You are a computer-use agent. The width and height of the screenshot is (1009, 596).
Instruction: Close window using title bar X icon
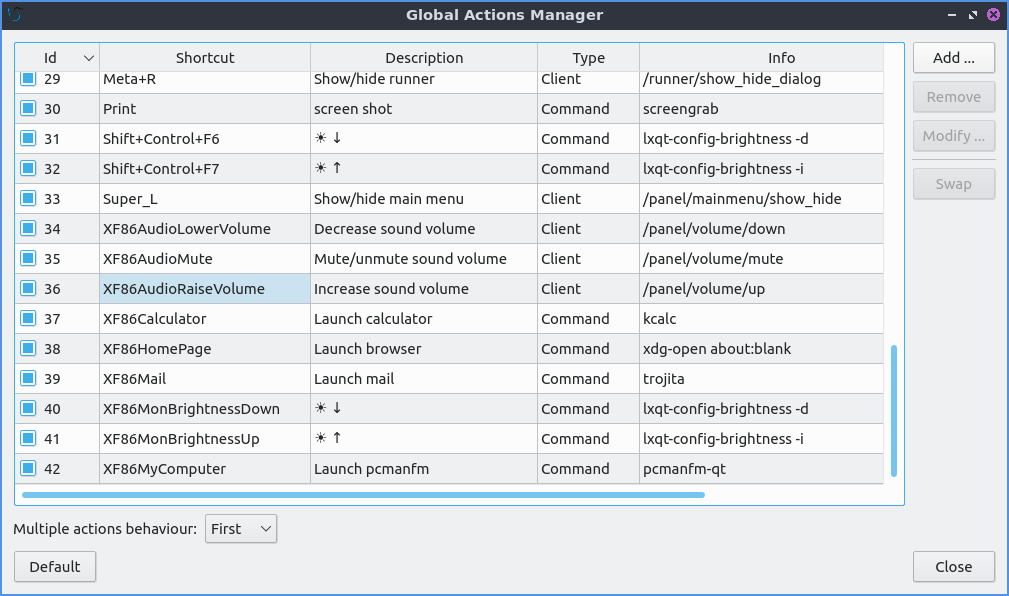point(993,15)
